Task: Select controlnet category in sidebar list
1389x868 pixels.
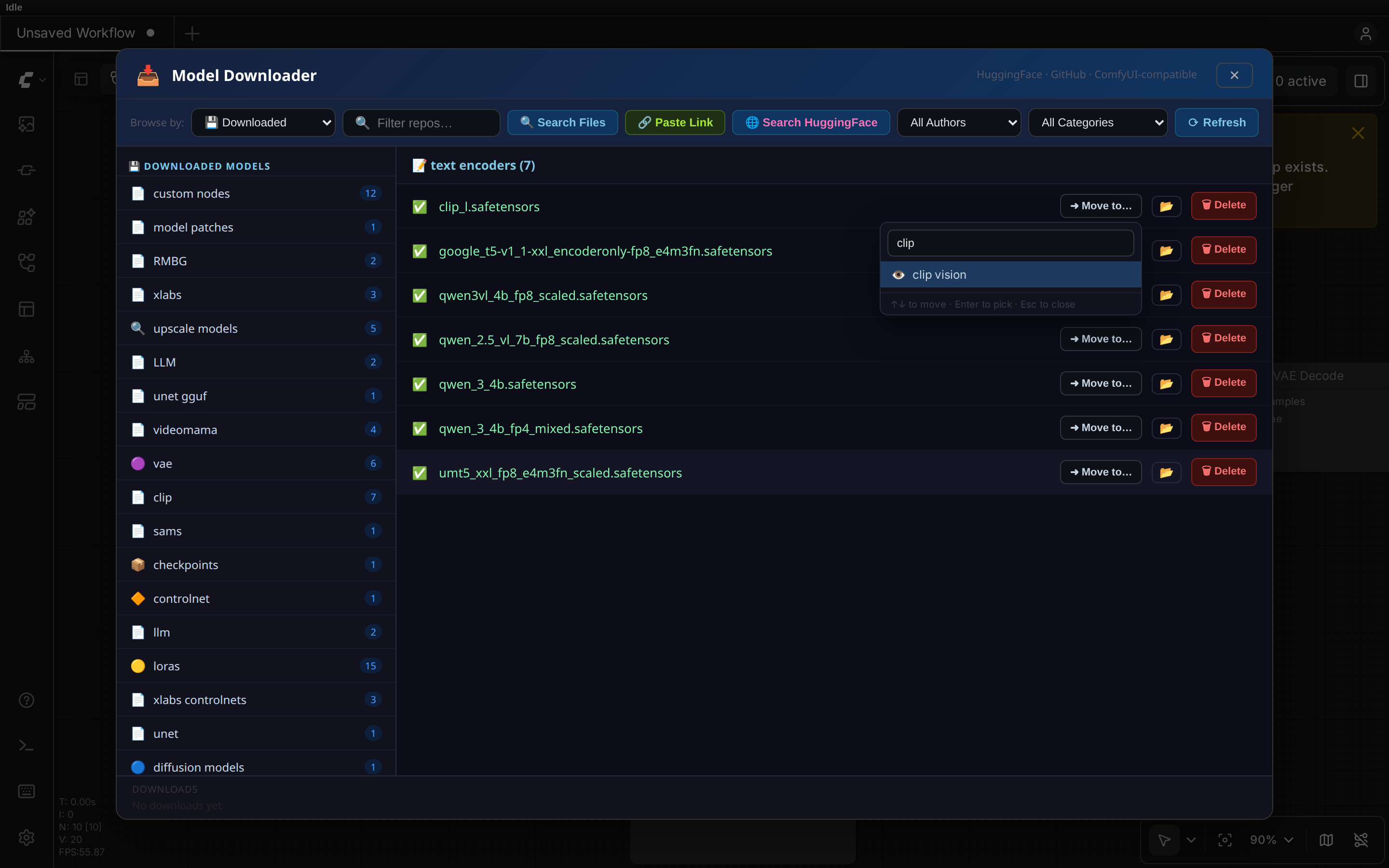Action: click(x=256, y=598)
